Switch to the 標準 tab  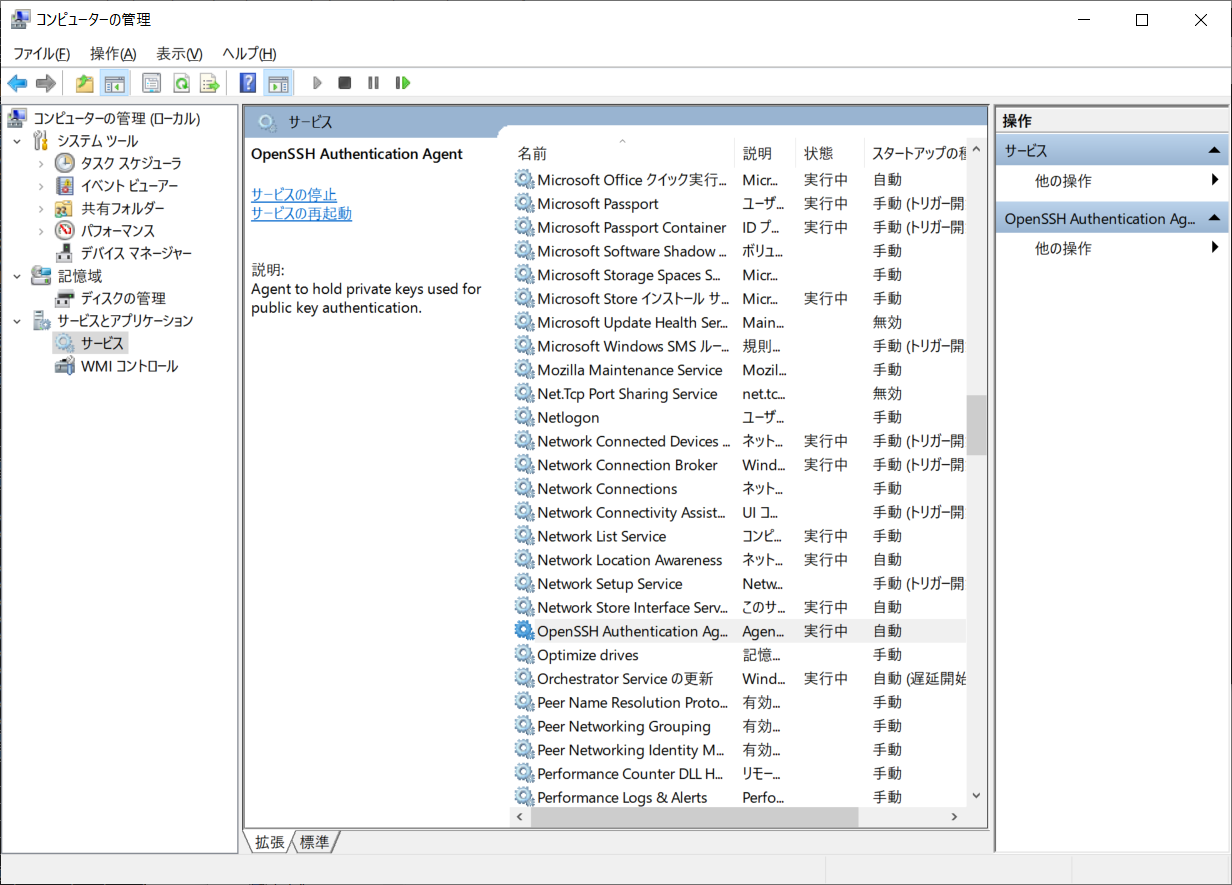[314, 843]
